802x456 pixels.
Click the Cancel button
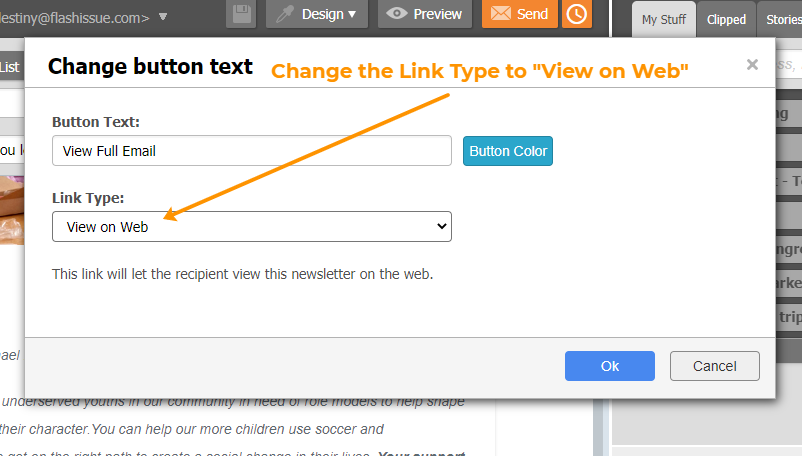715,366
